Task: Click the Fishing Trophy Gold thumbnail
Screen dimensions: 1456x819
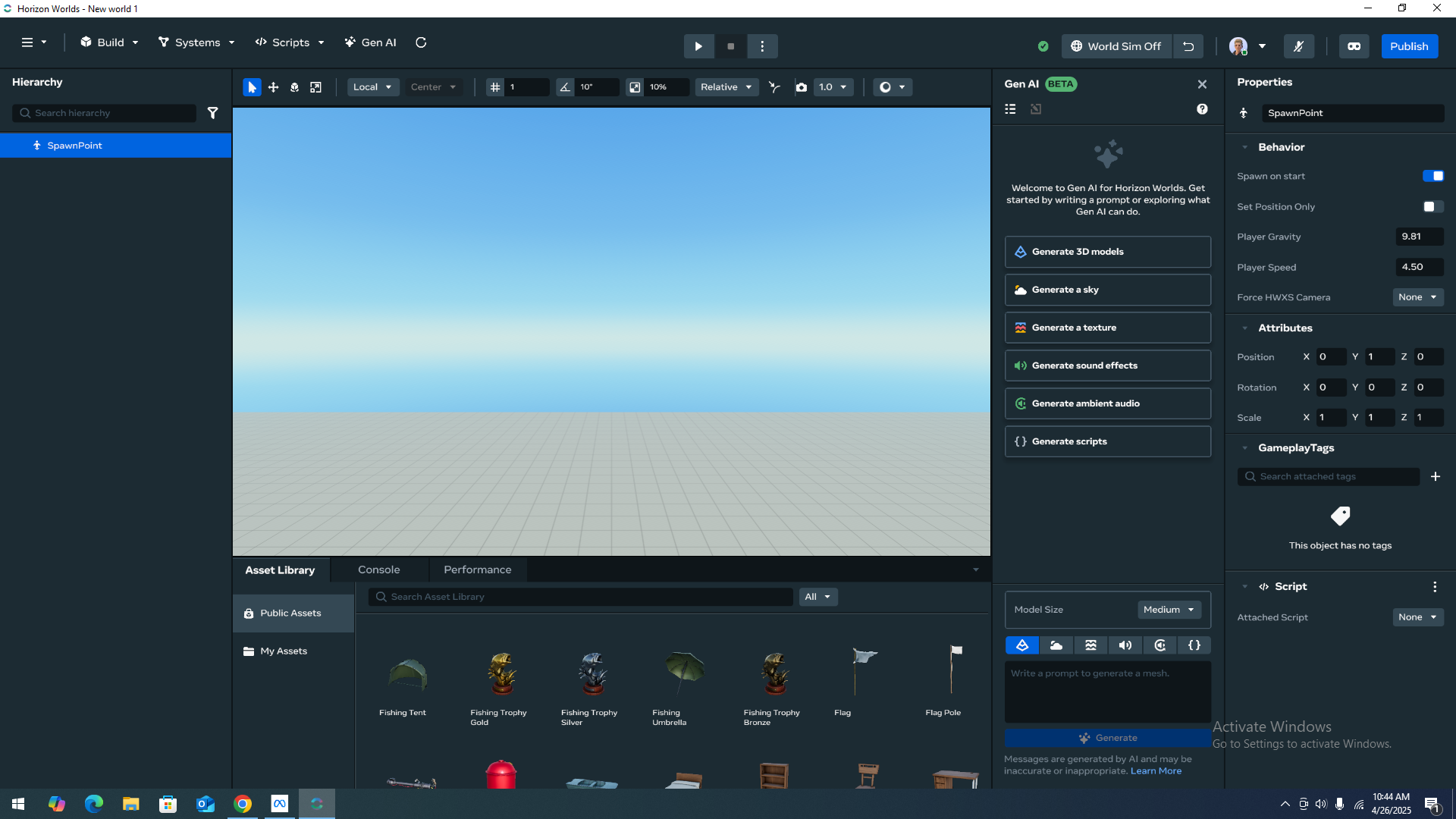Action: click(500, 675)
